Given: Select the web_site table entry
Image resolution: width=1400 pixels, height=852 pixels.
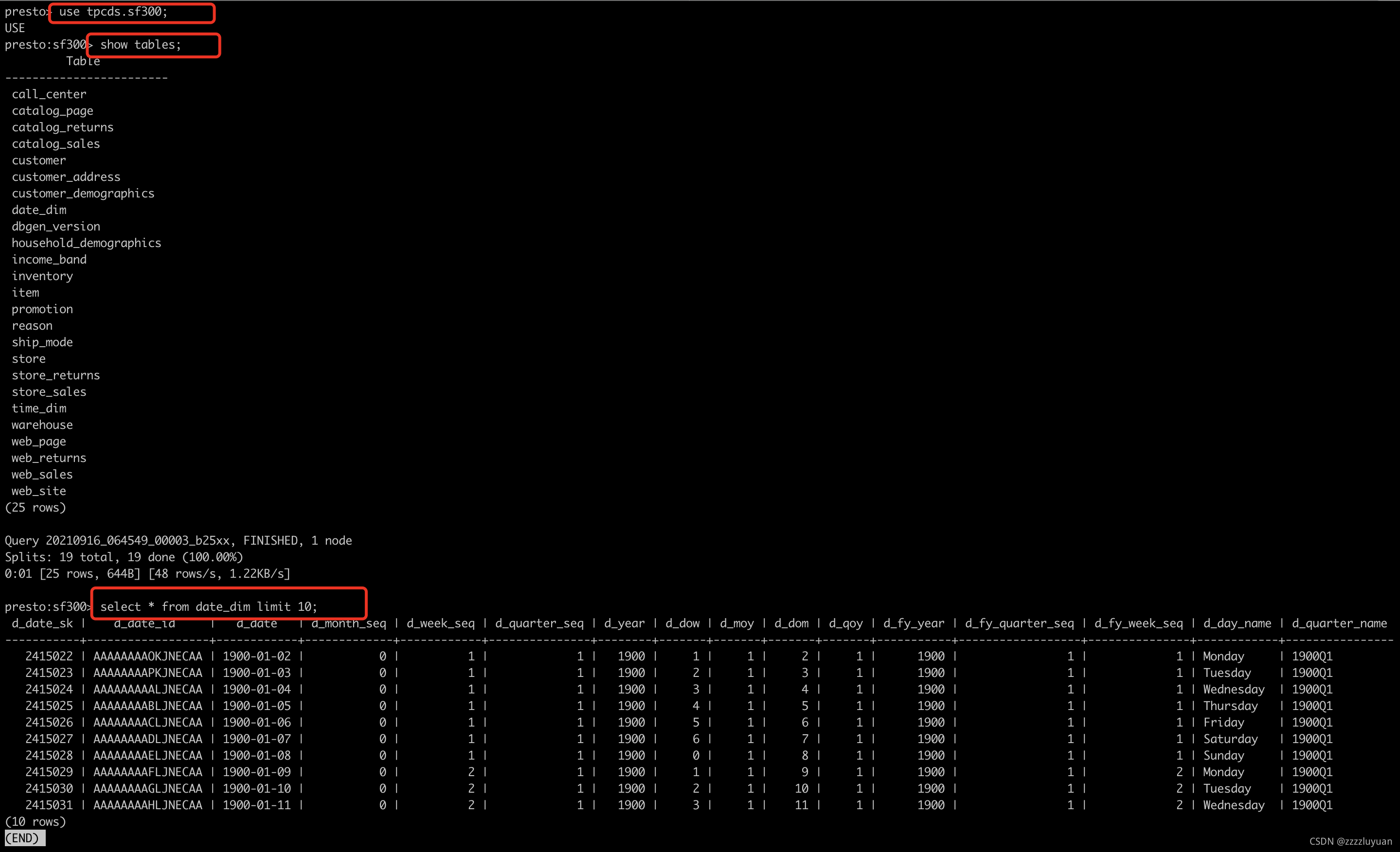Looking at the screenshot, I should coord(38,491).
